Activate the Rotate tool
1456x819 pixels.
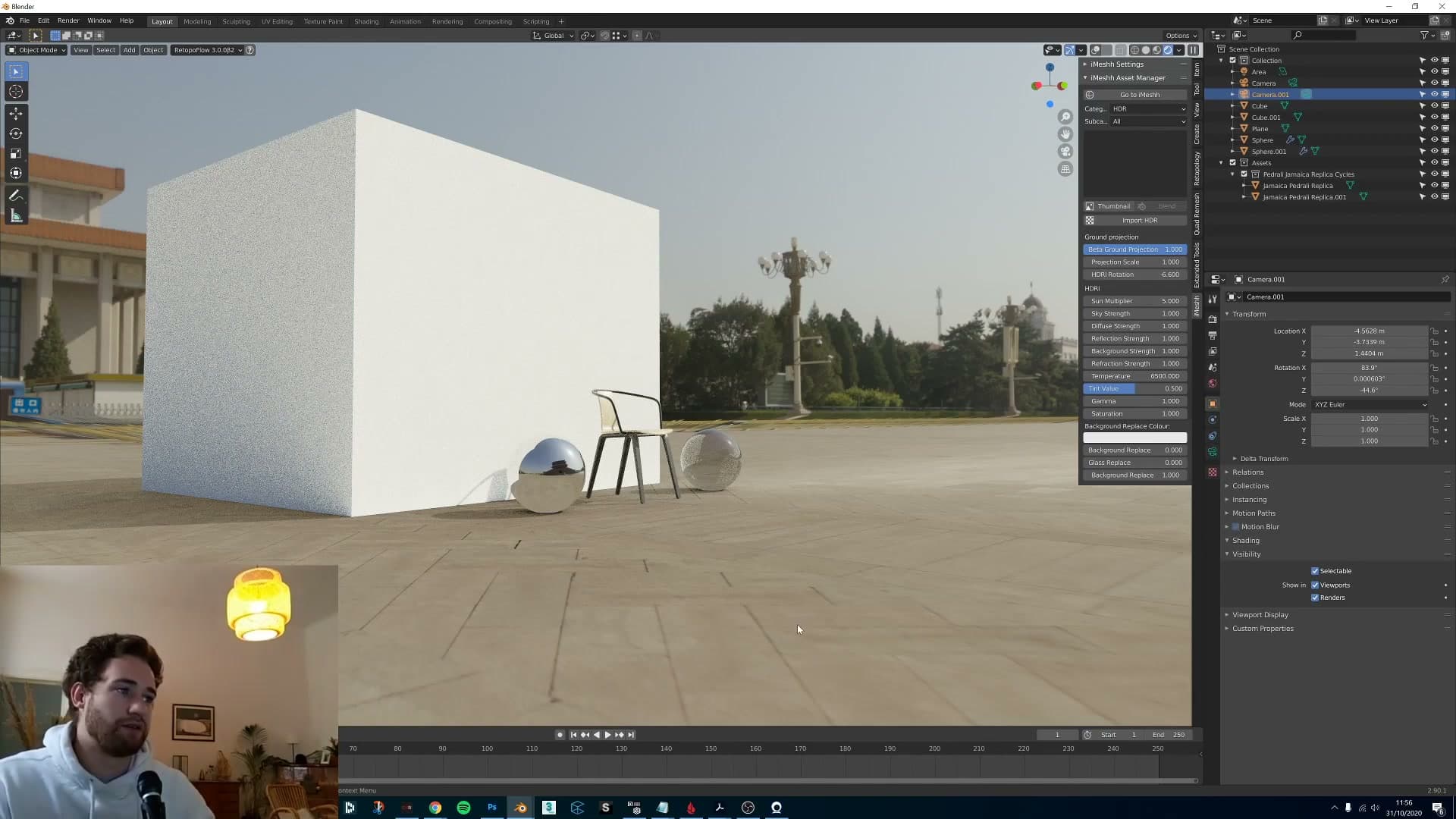tap(16, 133)
